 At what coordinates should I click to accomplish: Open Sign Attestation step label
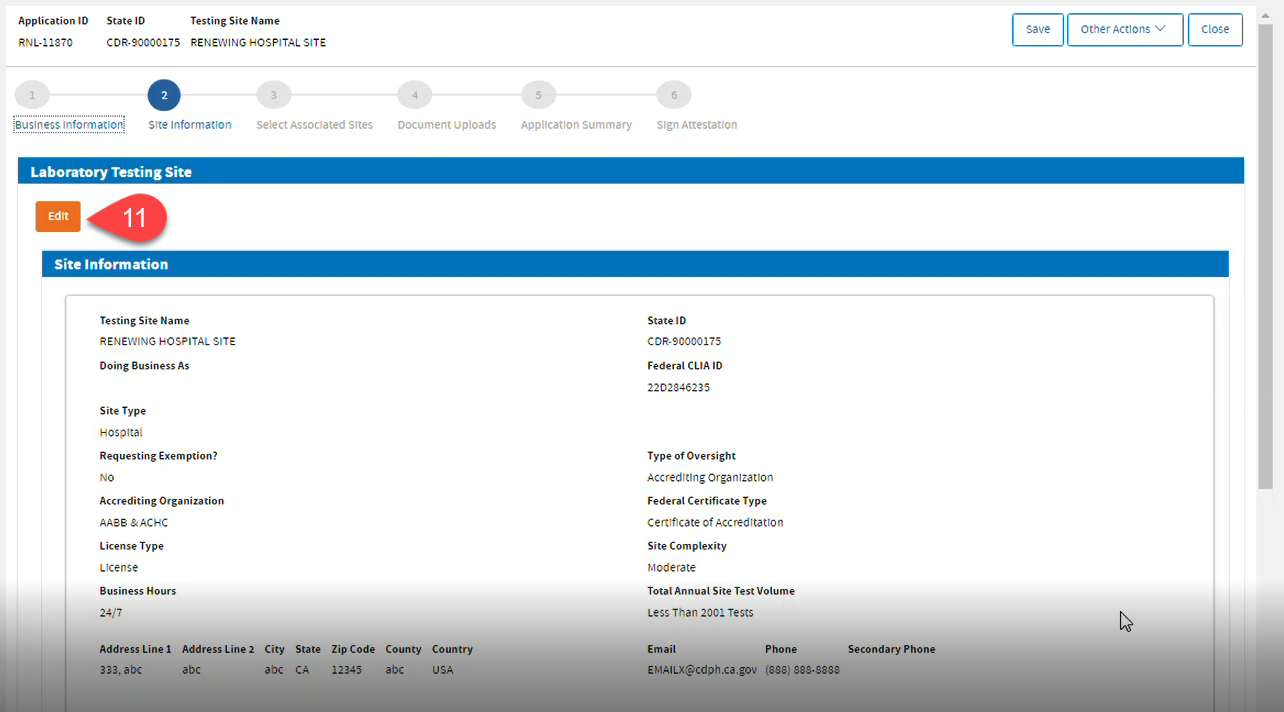tap(697, 125)
